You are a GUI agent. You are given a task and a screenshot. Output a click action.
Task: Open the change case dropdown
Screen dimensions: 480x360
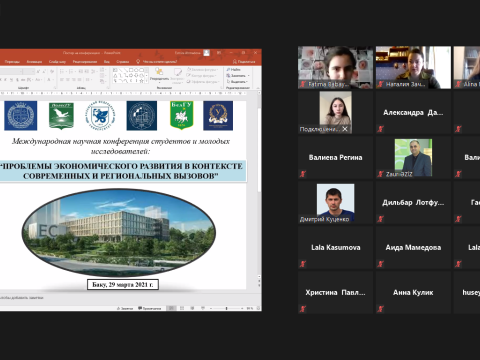coord(39,80)
